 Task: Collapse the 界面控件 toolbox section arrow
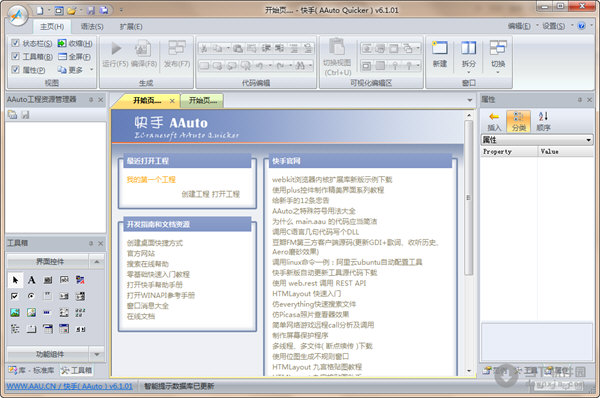(97, 262)
